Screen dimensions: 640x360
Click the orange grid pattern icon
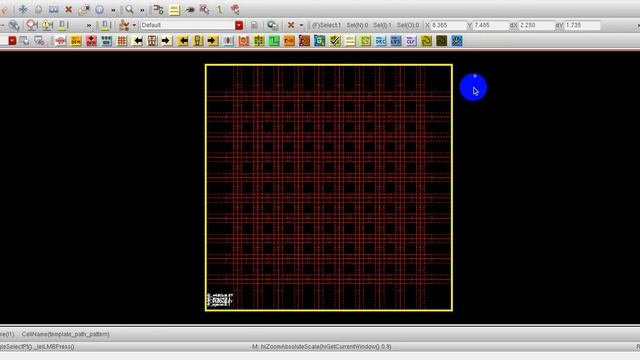(122, 41)
